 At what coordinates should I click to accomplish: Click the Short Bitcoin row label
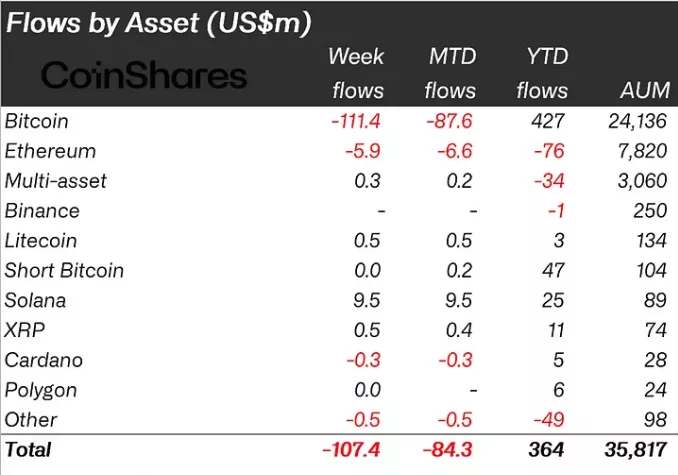point(64,270)
